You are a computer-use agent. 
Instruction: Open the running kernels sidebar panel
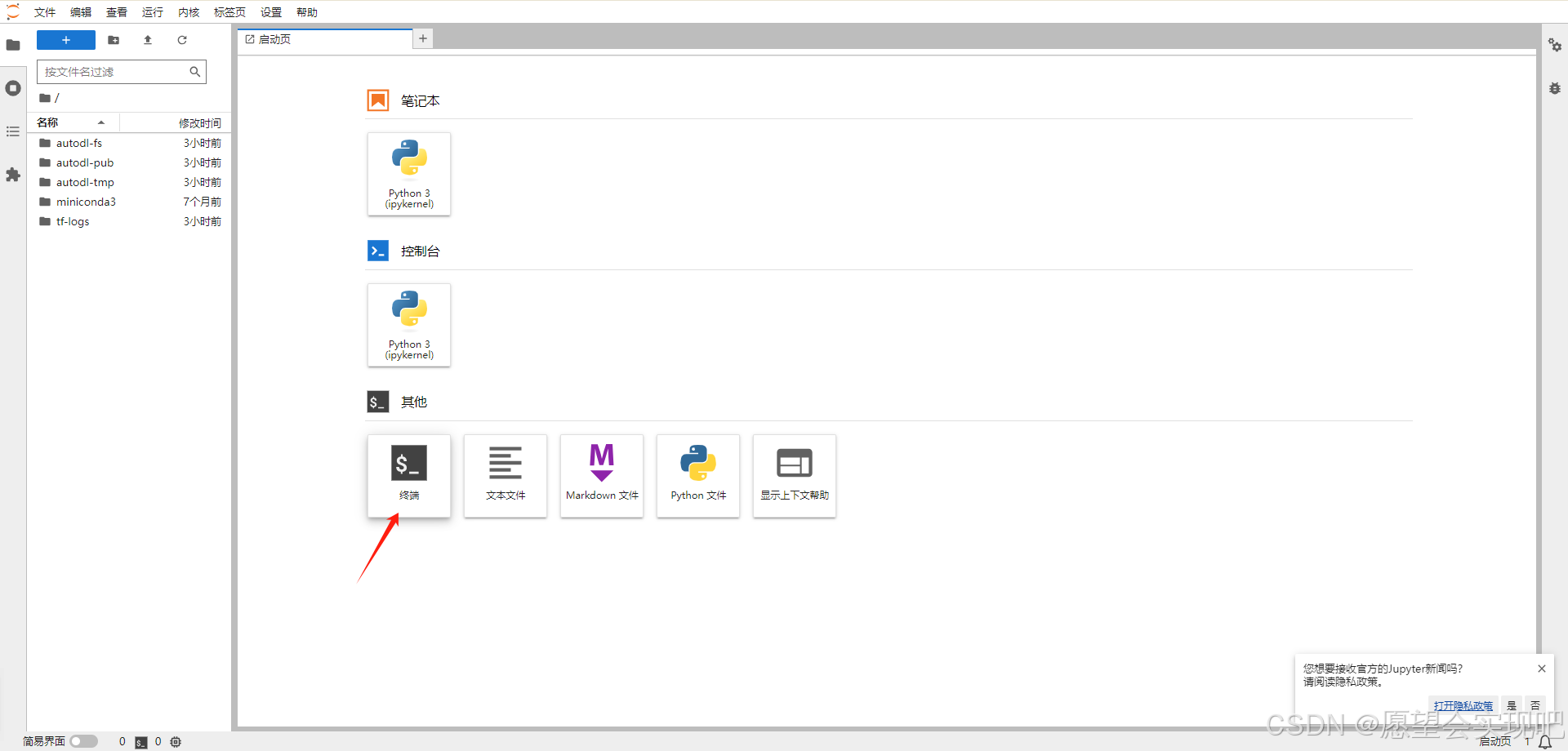[x=13, y=88]
